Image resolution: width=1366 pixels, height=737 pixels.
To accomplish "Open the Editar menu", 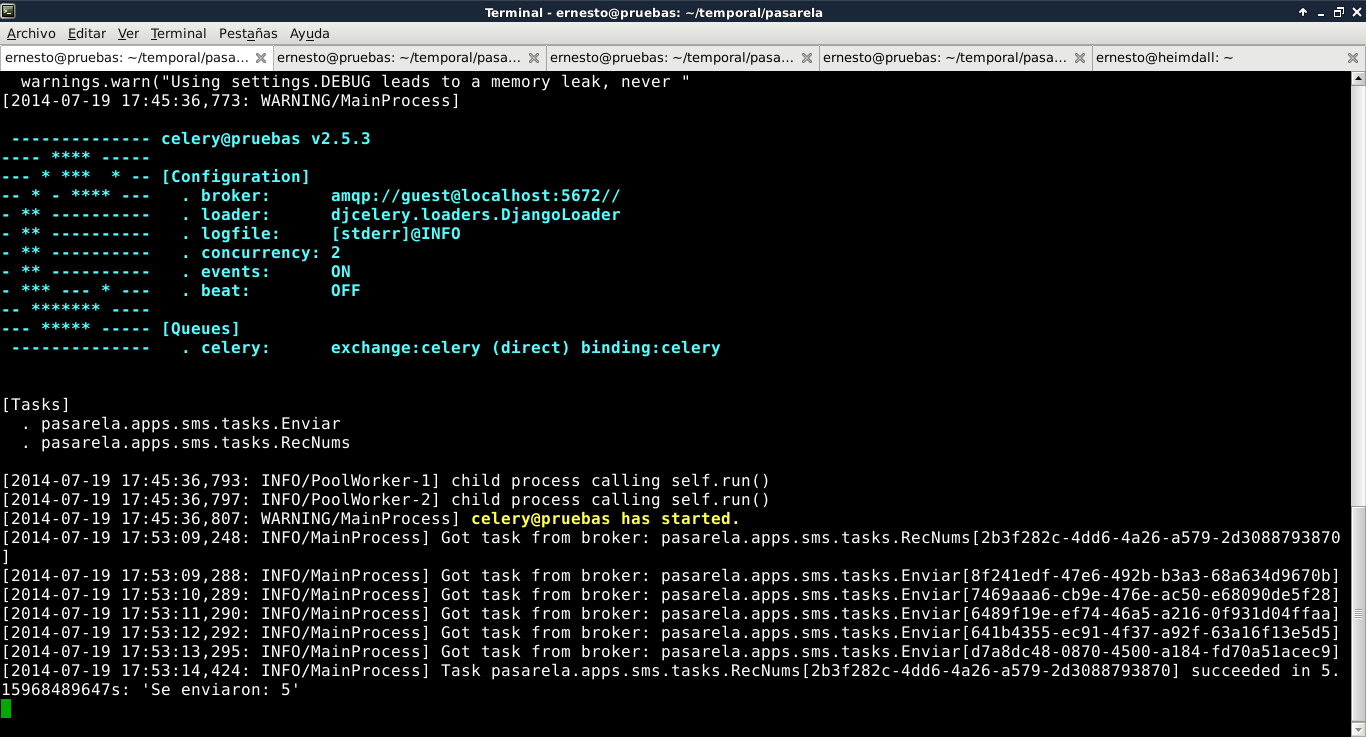I will tap(86, 33).
